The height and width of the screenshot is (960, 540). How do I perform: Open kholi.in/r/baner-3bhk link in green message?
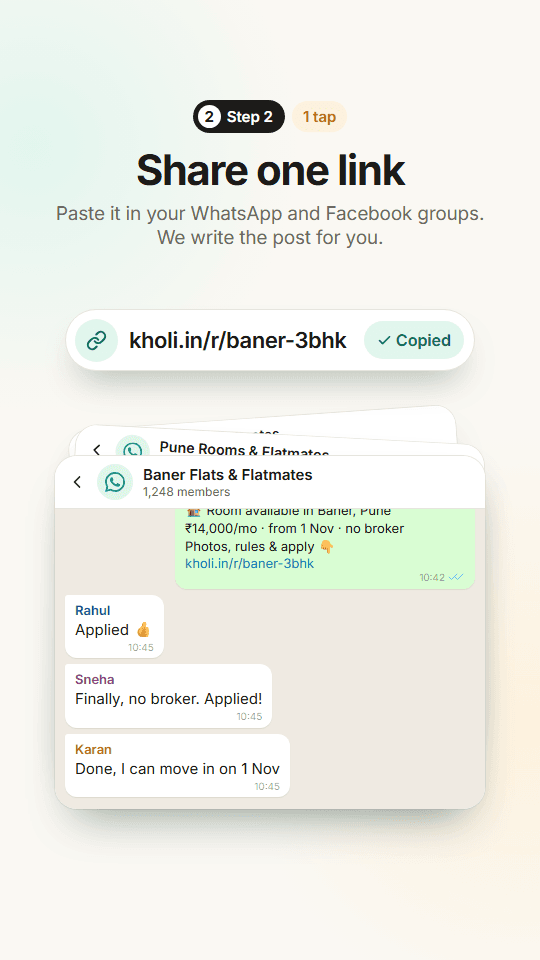(x=249, y=563)
